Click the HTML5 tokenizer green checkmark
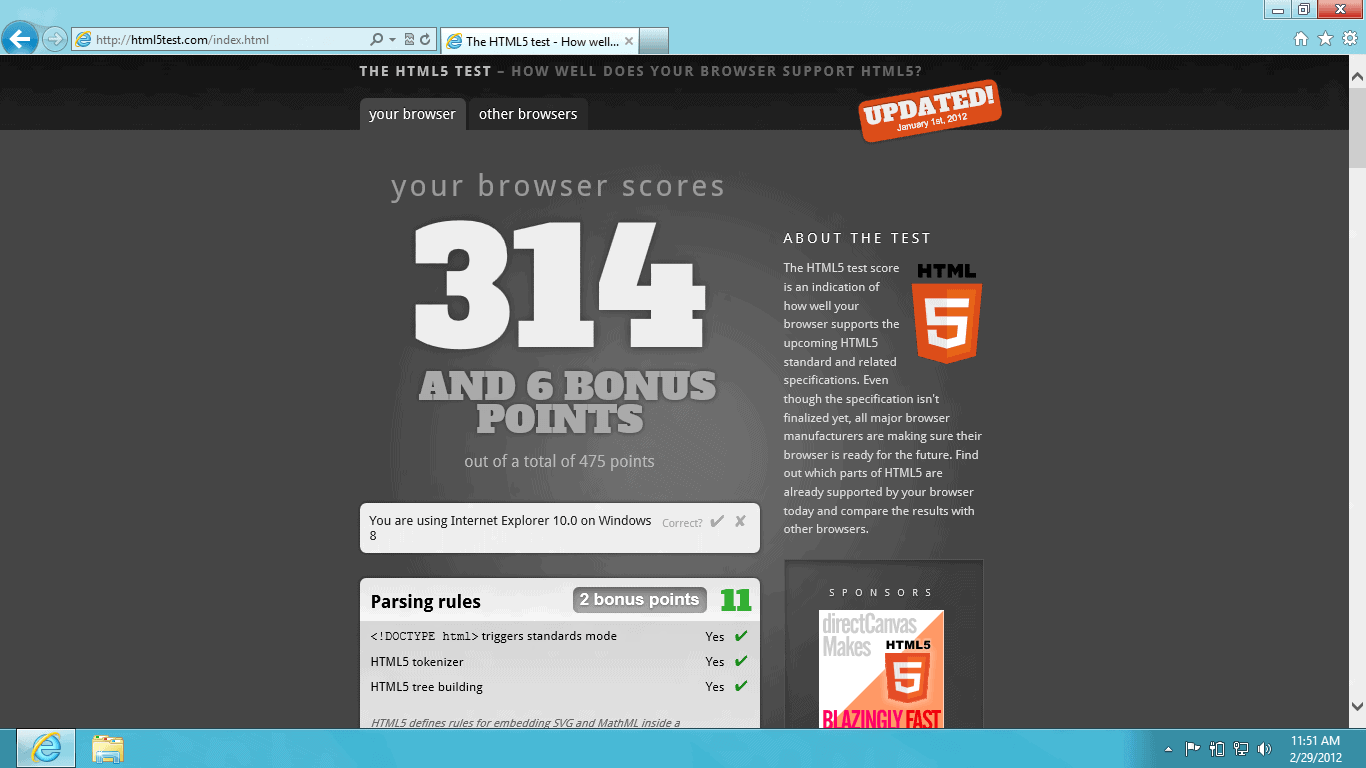The image size is (1366, 768). [740, 661]
